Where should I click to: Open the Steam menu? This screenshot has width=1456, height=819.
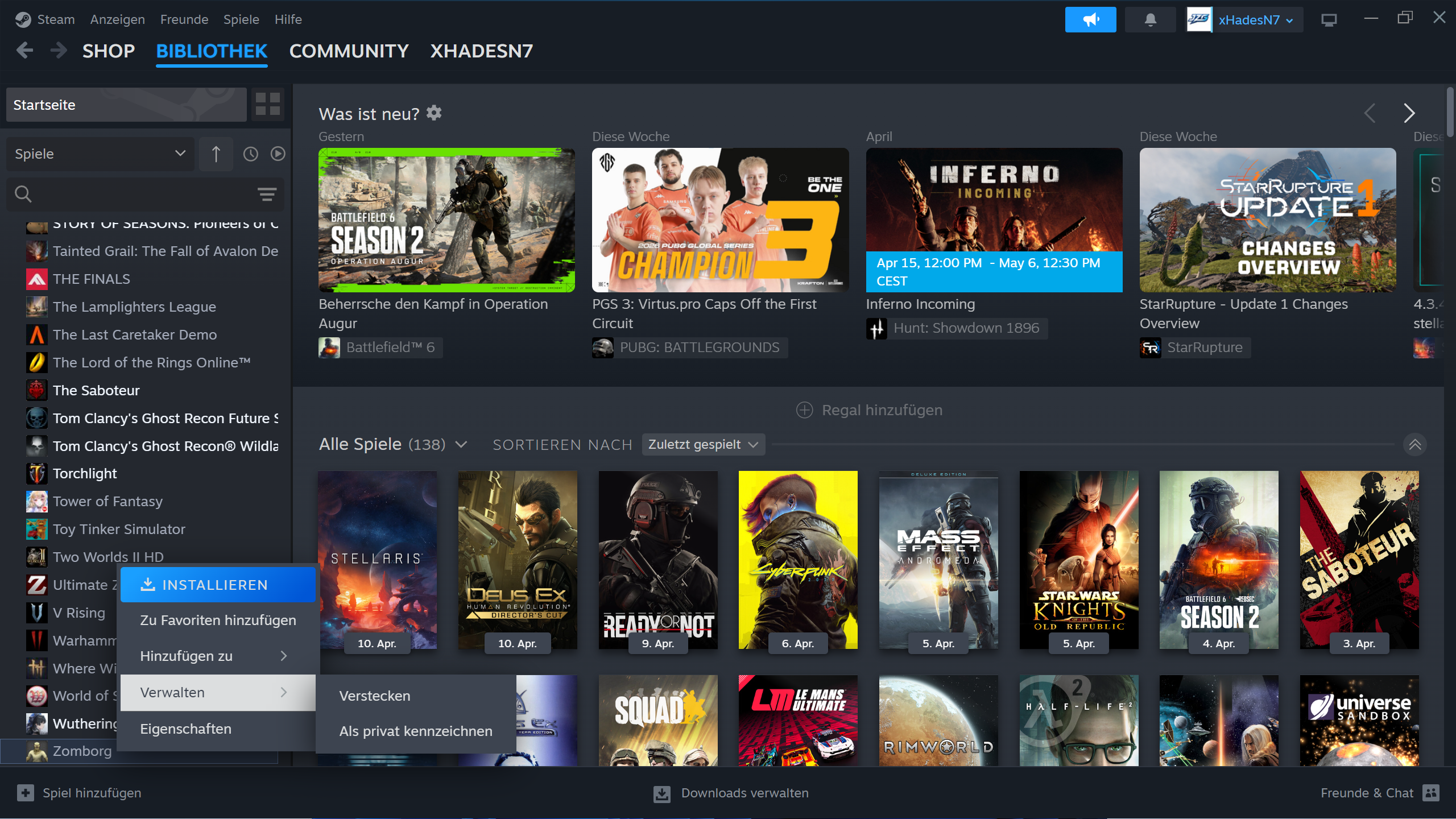(56, 19)
